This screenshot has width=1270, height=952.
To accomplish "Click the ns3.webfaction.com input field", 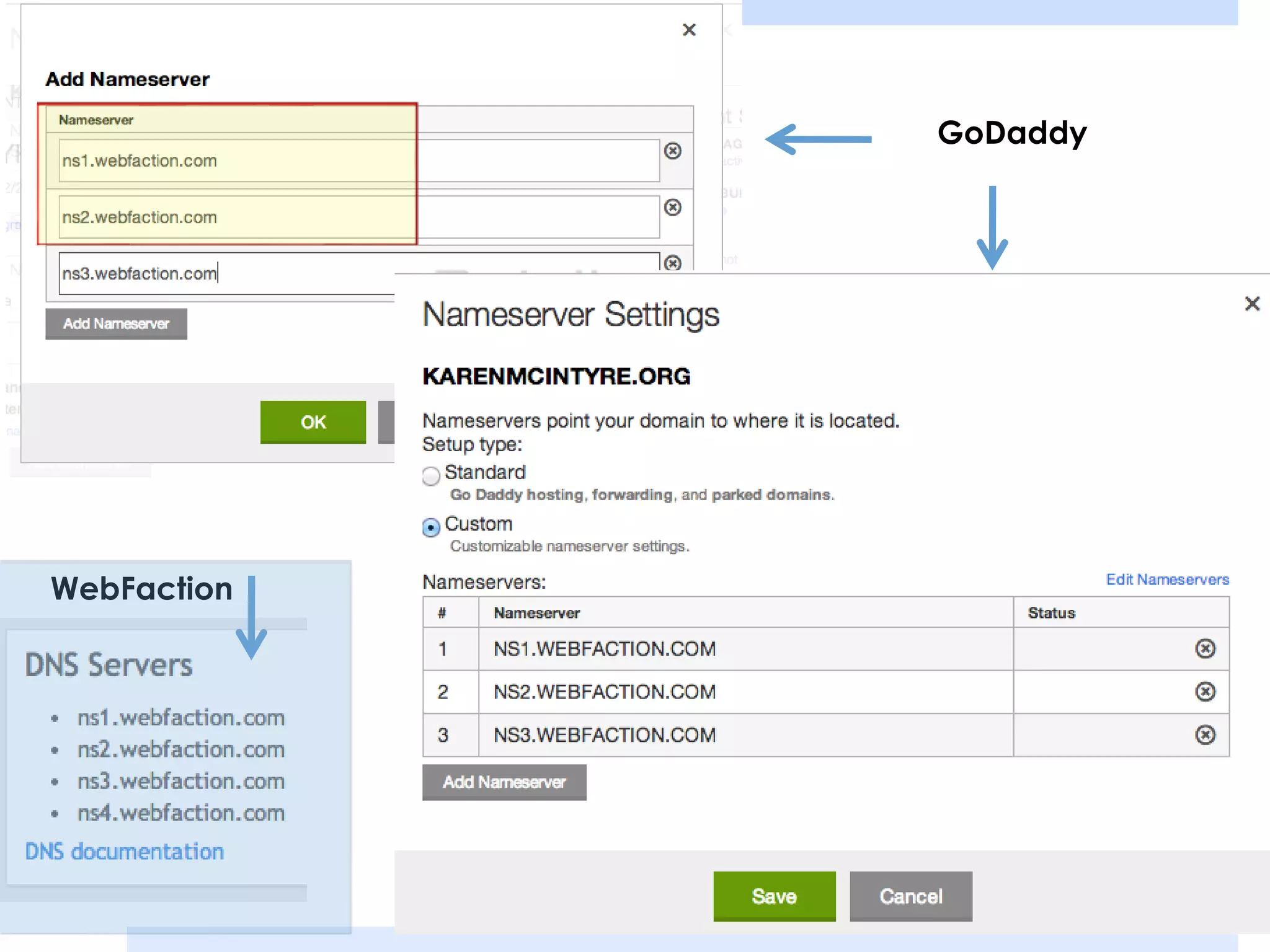I will (227, 273).
